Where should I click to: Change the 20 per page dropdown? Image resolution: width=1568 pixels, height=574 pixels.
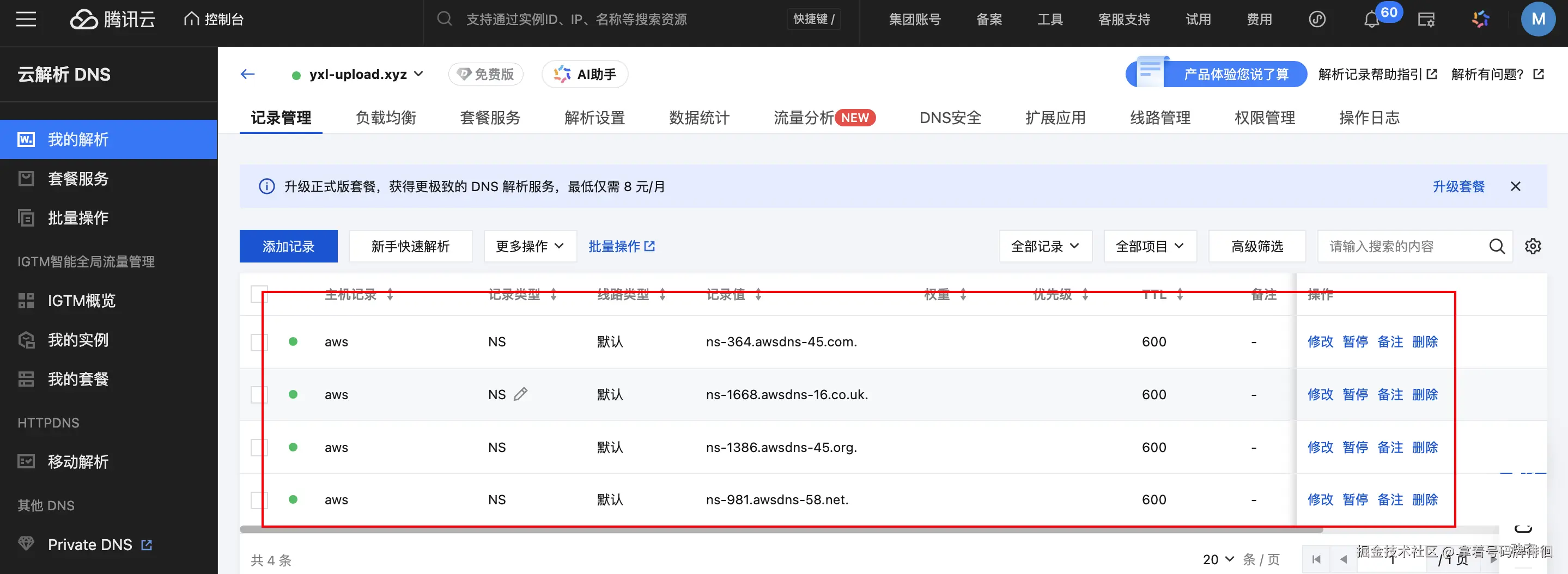coord(1218,559)
